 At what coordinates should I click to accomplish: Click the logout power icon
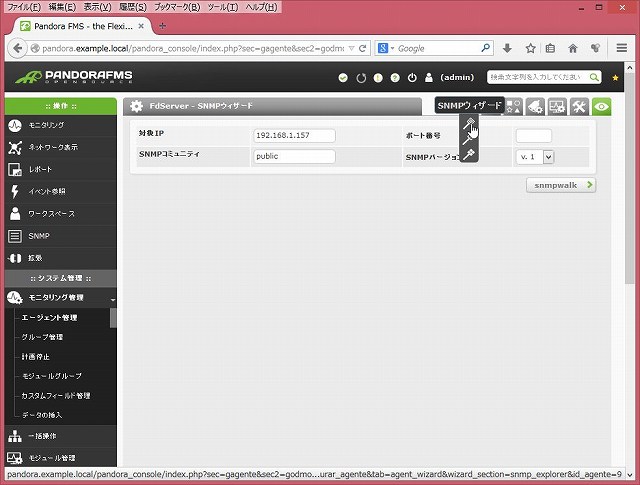[x=412, y=78]
